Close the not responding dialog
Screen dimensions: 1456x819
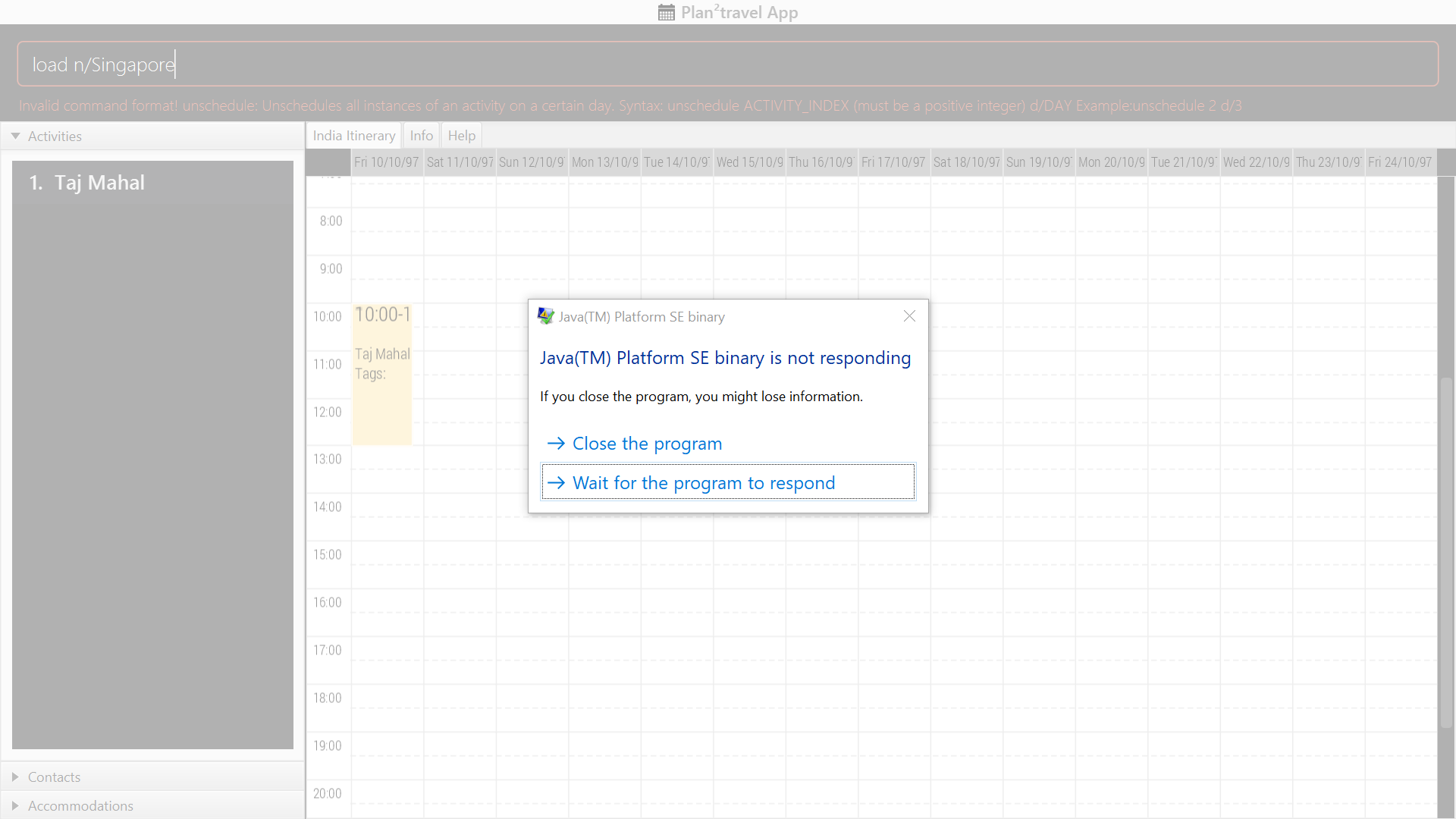[909, 316]
